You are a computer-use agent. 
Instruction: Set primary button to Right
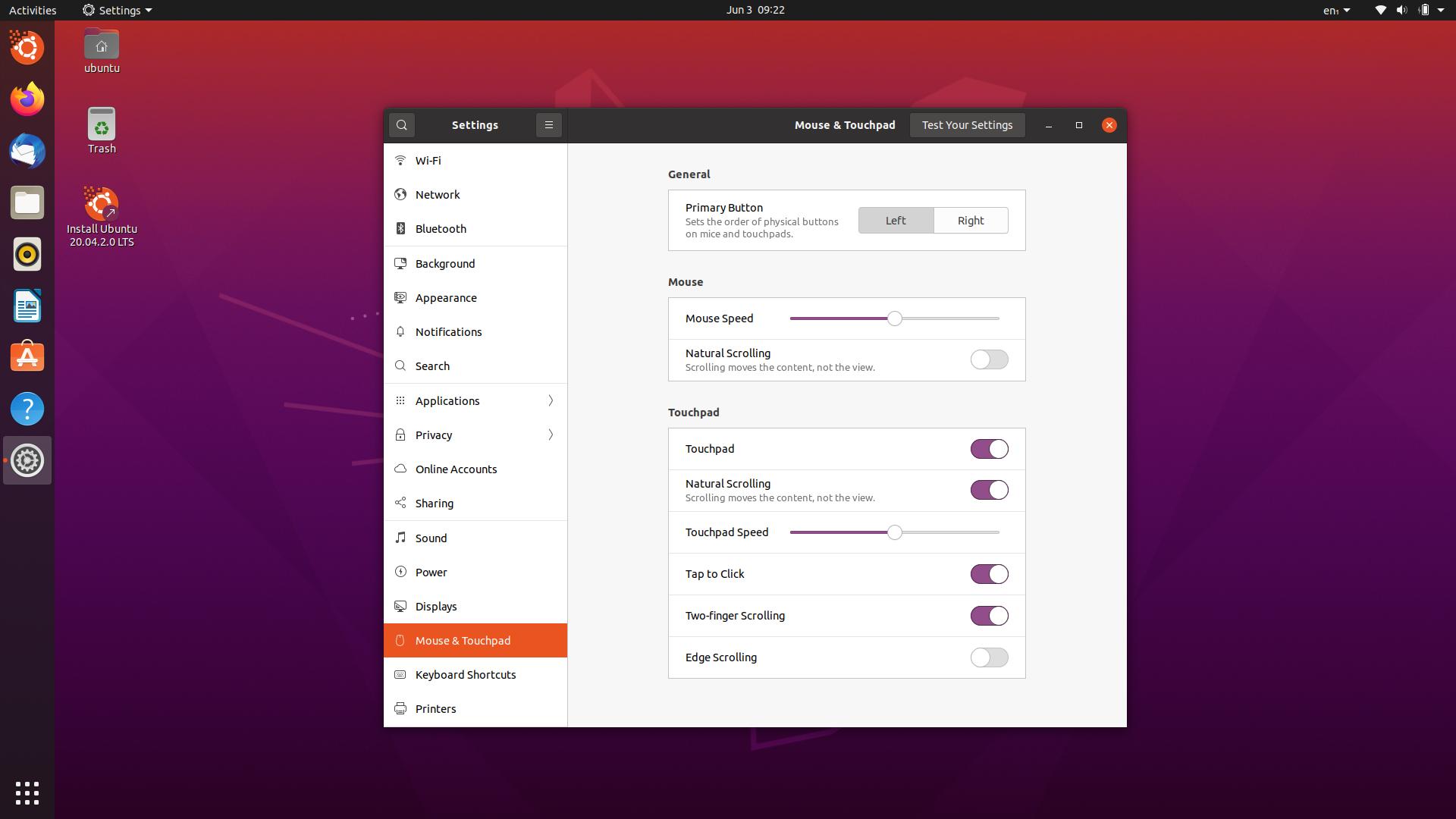click(x=970, y=221)
